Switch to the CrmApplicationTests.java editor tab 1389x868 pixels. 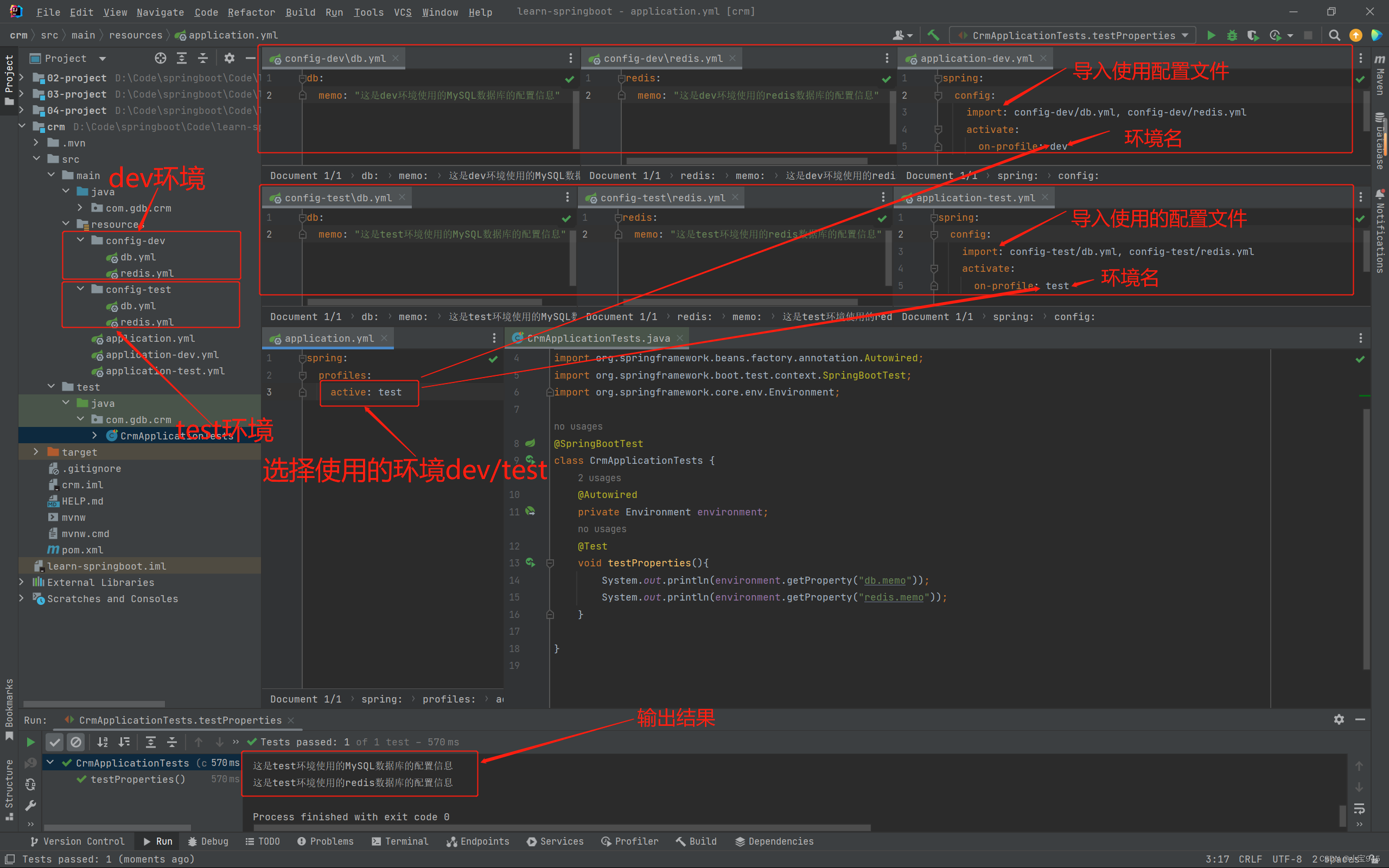pyautogui.click(x=598, y=338)
